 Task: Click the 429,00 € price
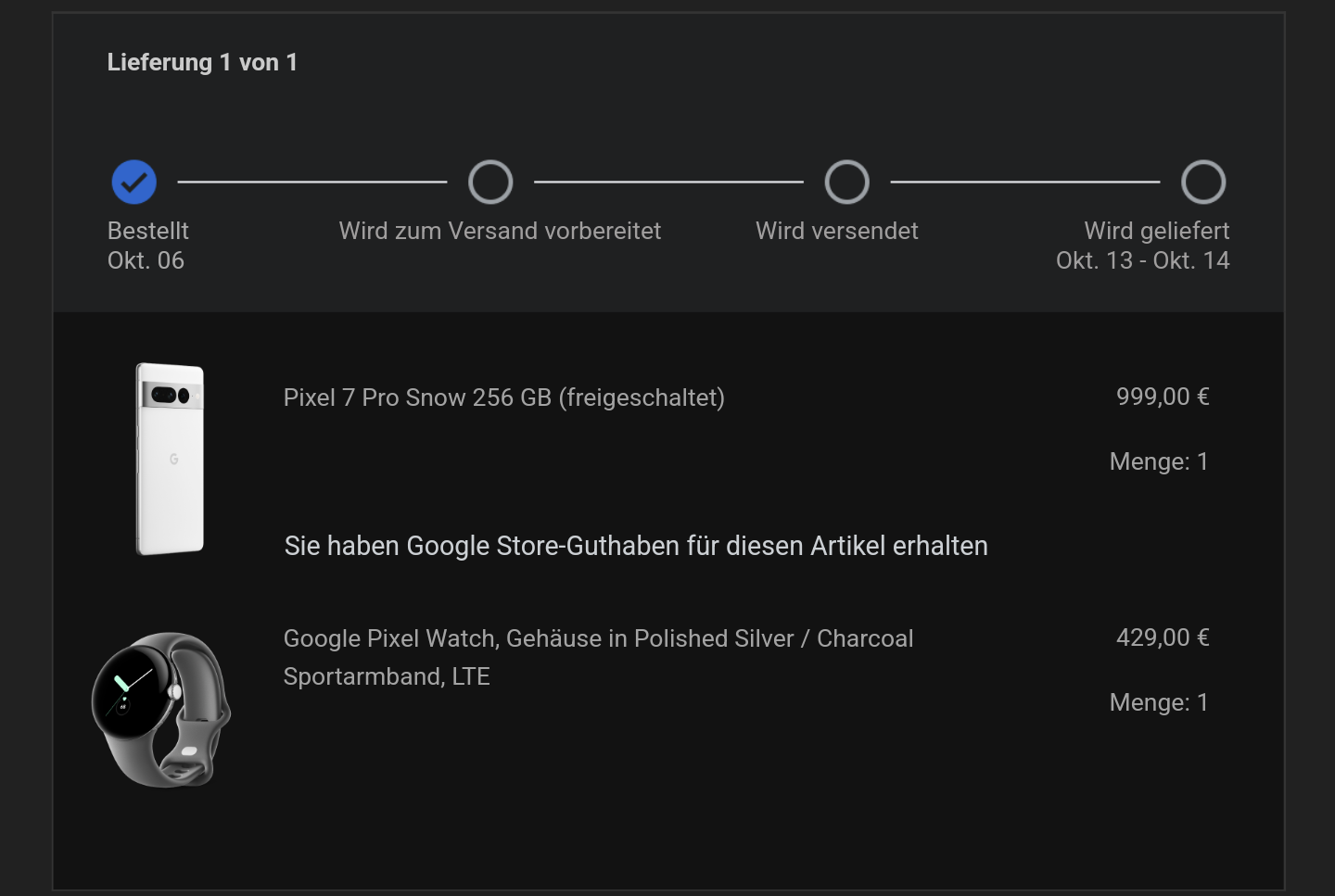(1162, 637)
